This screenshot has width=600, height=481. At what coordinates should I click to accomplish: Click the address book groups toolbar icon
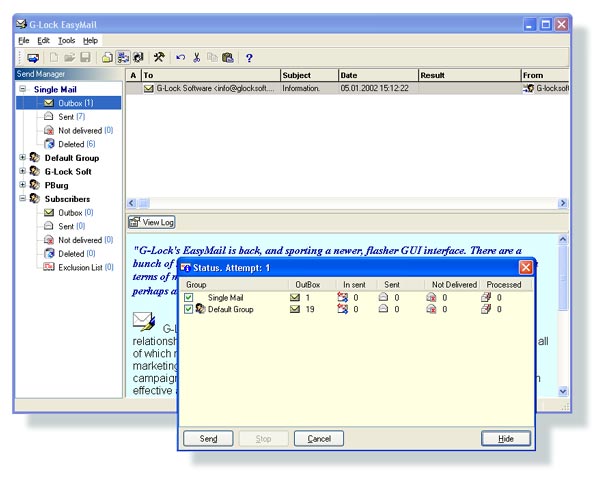(x=138, y=58)
